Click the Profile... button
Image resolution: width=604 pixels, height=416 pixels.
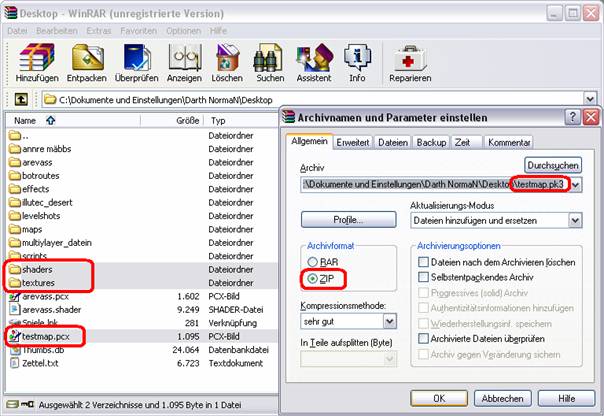349,220
